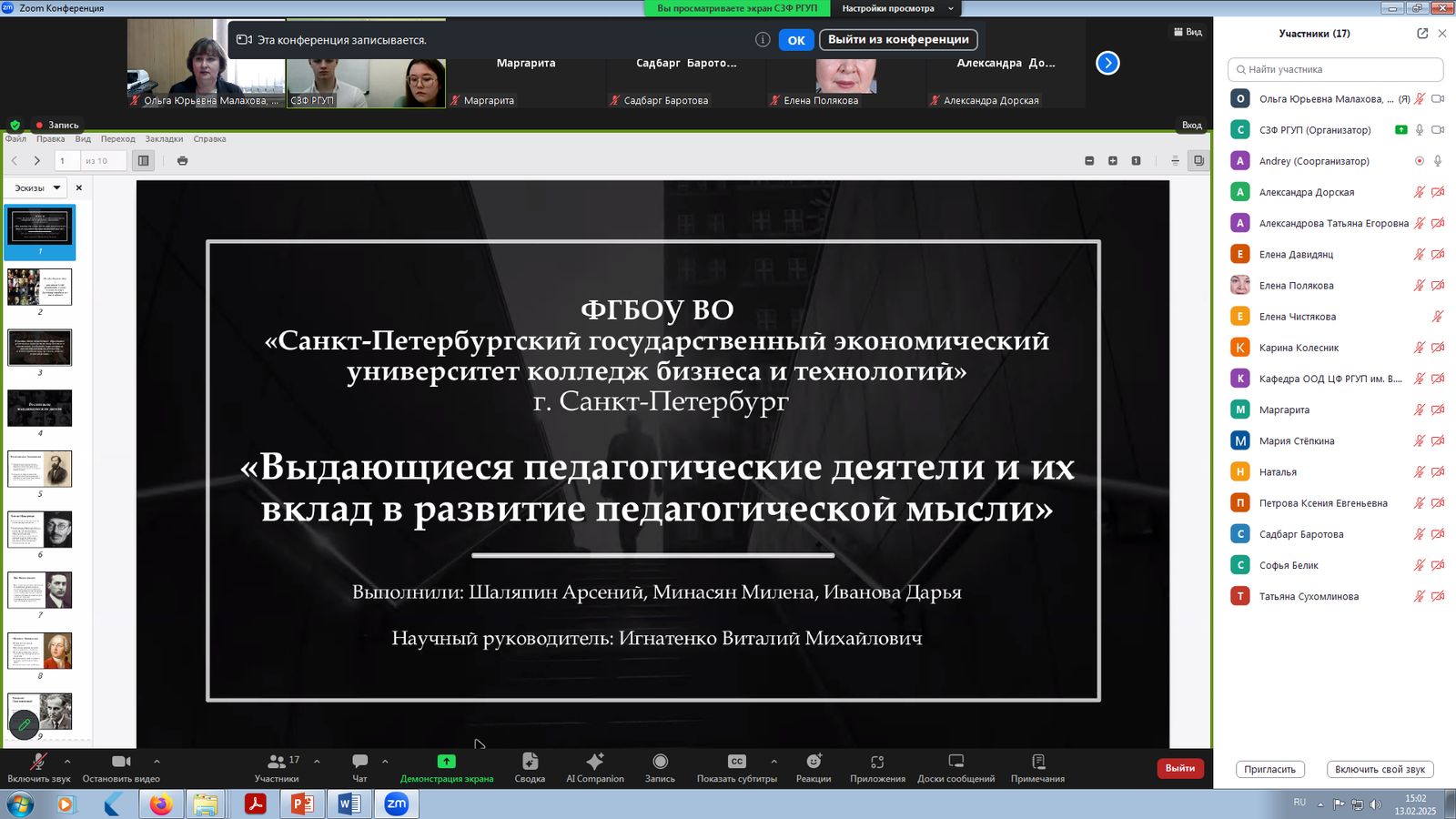The height and width of the screenshot is (819, 1456).
Task: Open PowerPoint from the taskbar
Action: tap(302, 804)
